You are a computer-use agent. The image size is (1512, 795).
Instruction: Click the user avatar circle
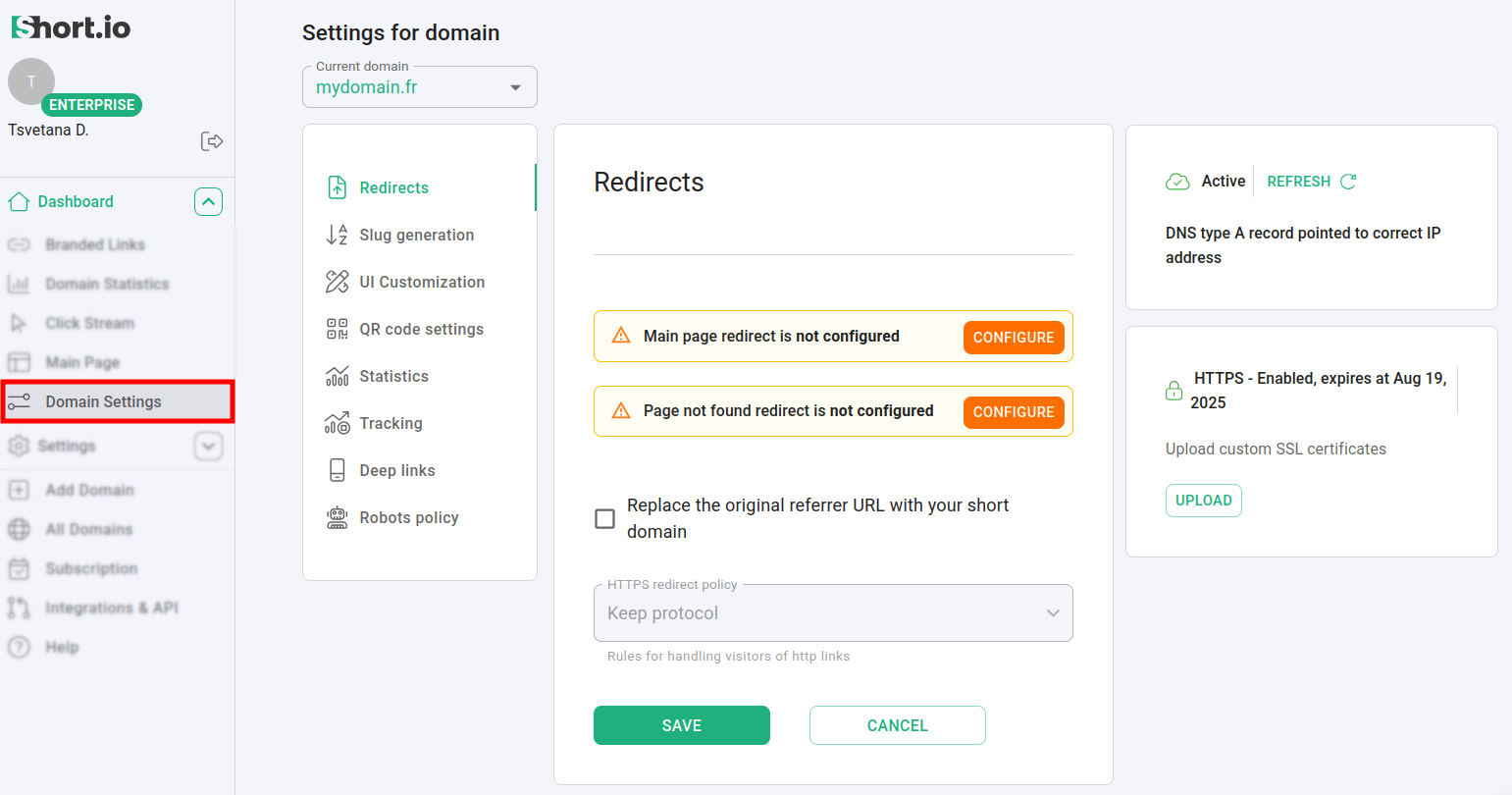[x=31, y=81]
